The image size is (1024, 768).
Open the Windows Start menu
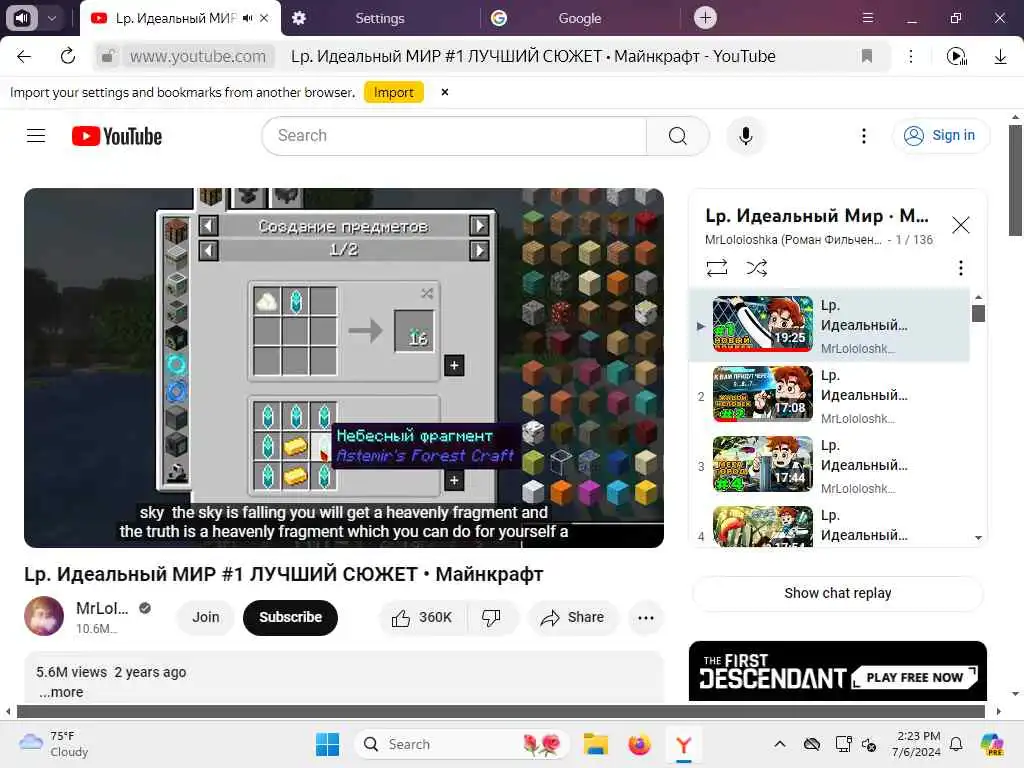(327, 744)
